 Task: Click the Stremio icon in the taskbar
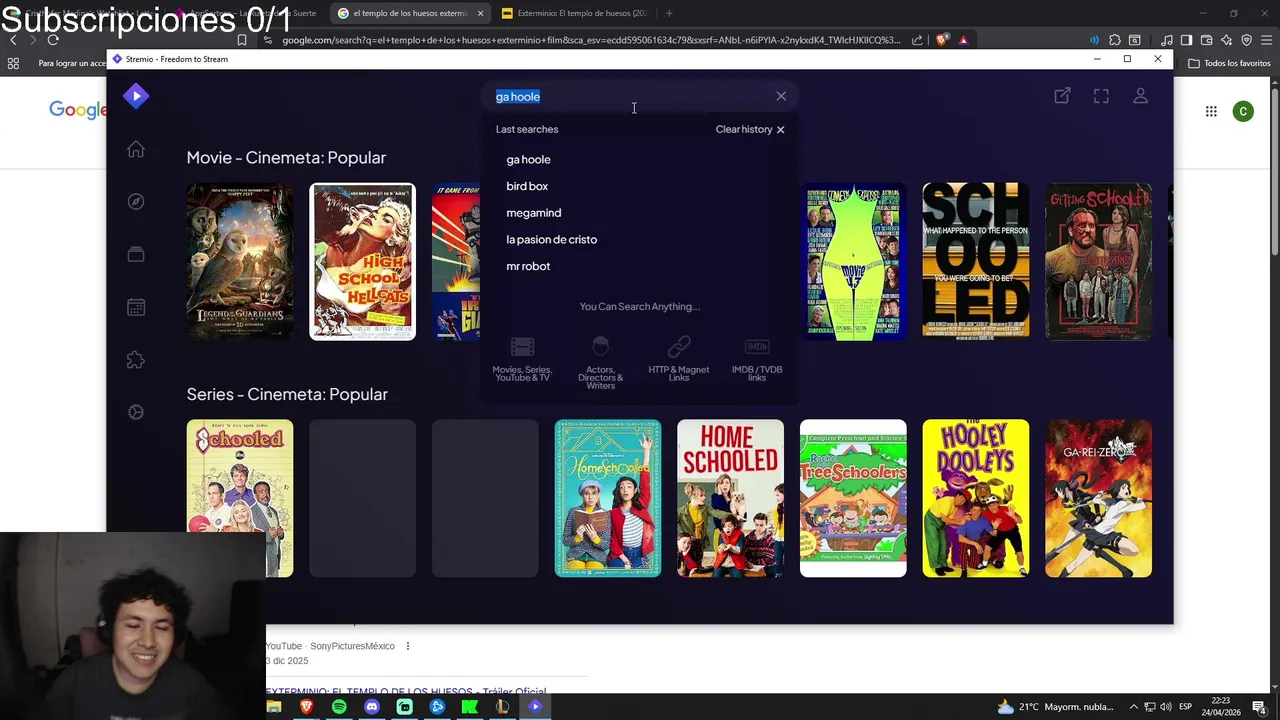click(535, 707)
